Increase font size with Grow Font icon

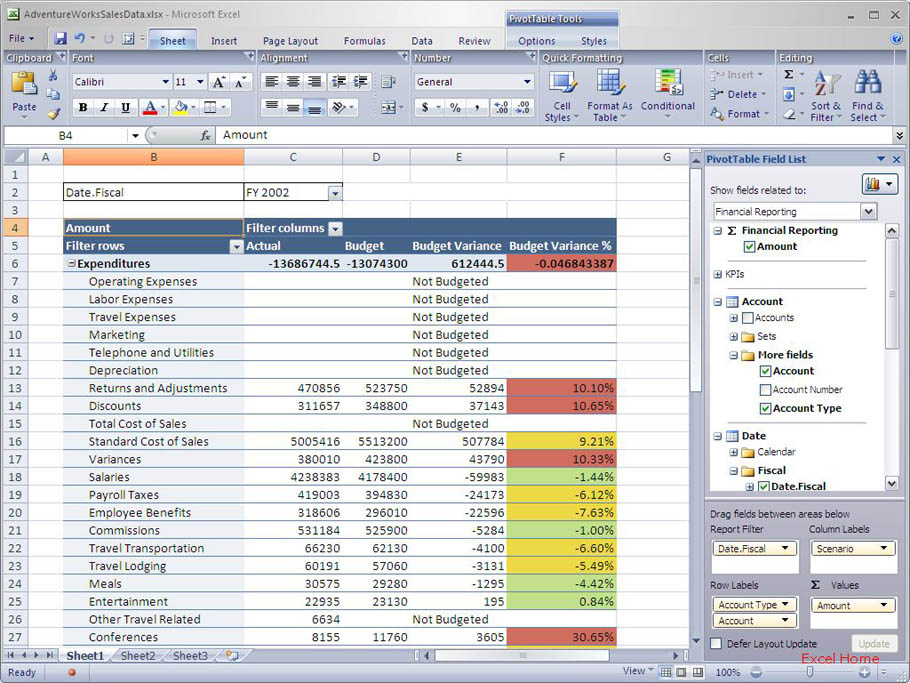[219, 82]
